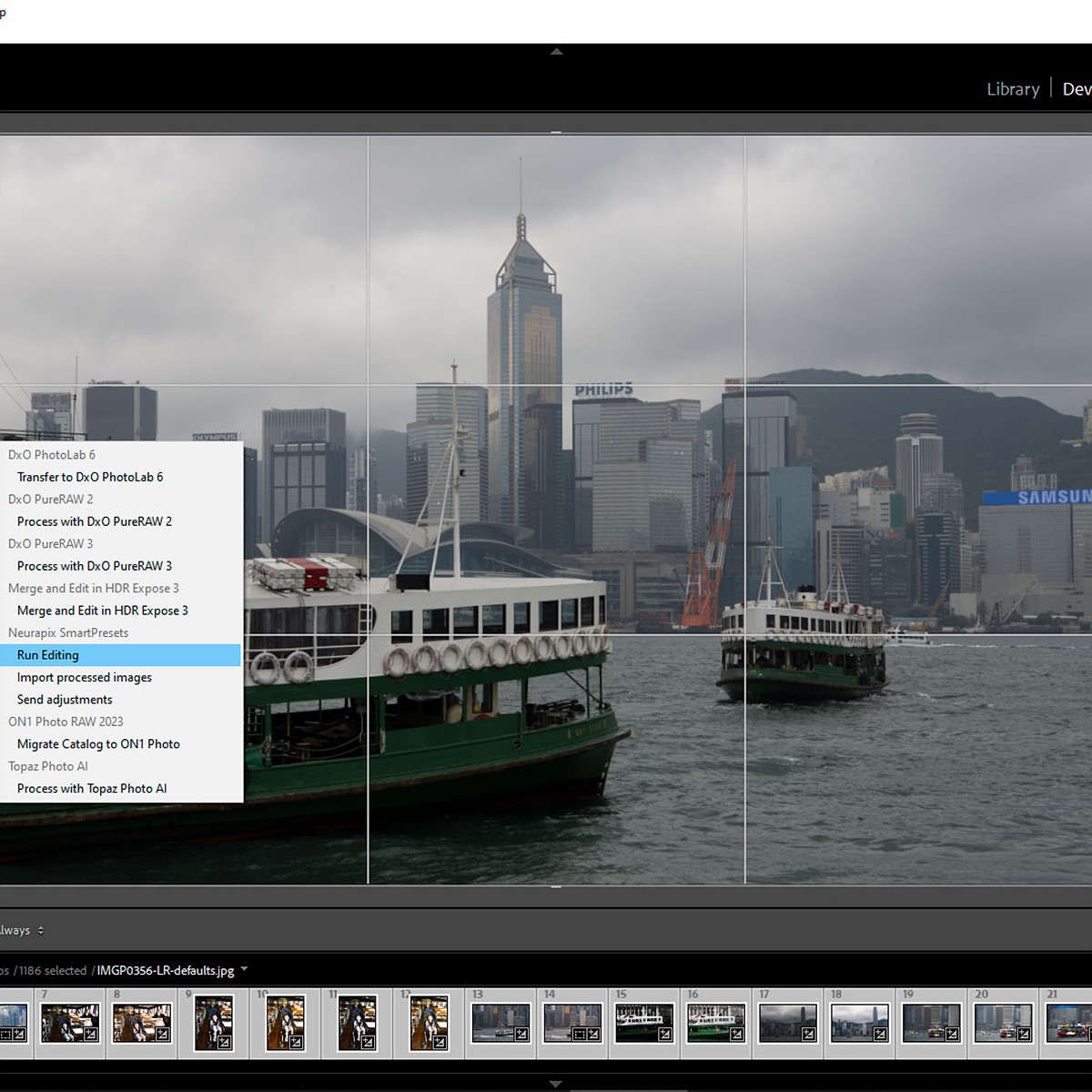Switch to the Develop module
Viewport: 1092px width, 1092px height.
tap(1077, 89)
